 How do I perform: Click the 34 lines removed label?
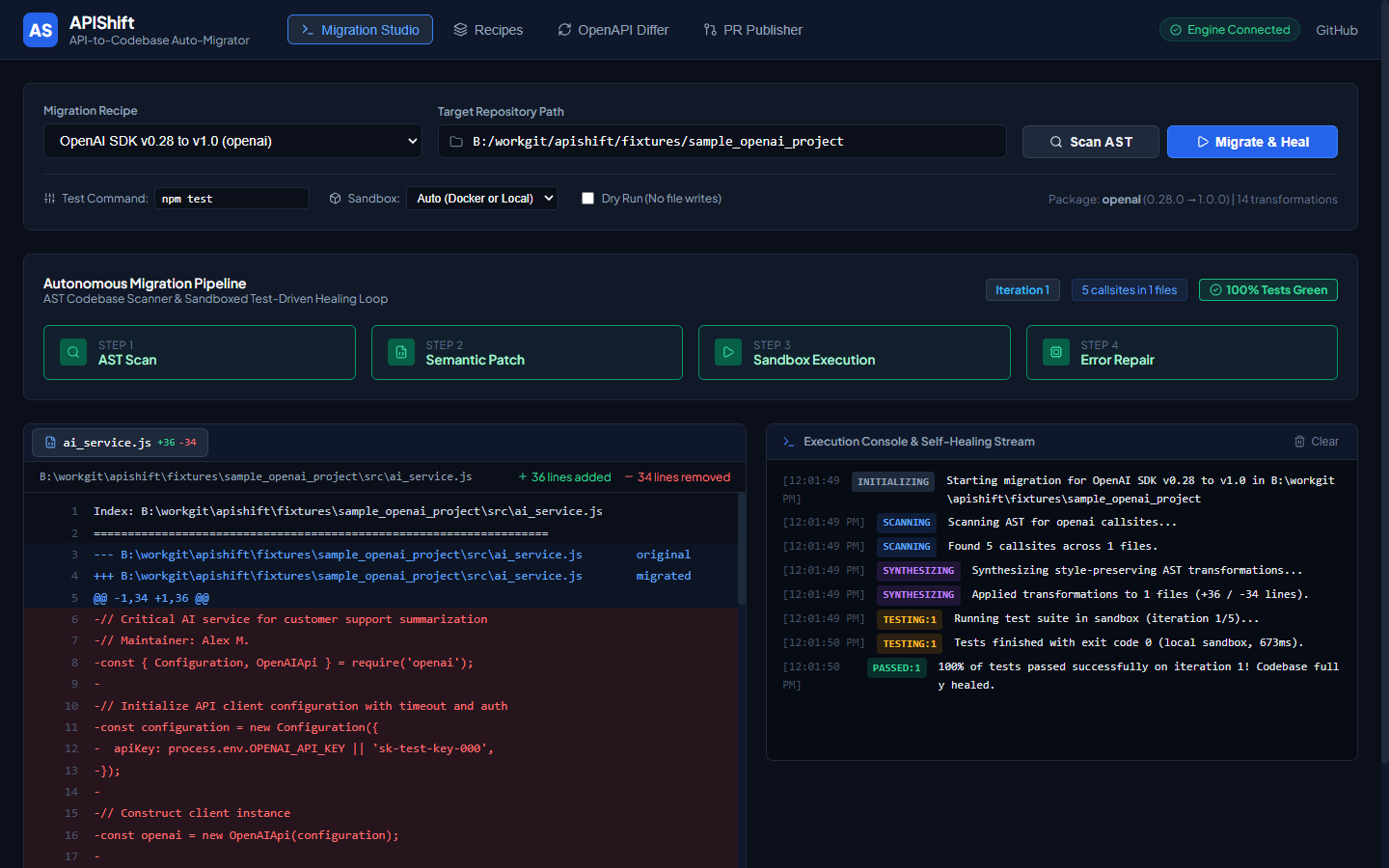coord(677,477)
